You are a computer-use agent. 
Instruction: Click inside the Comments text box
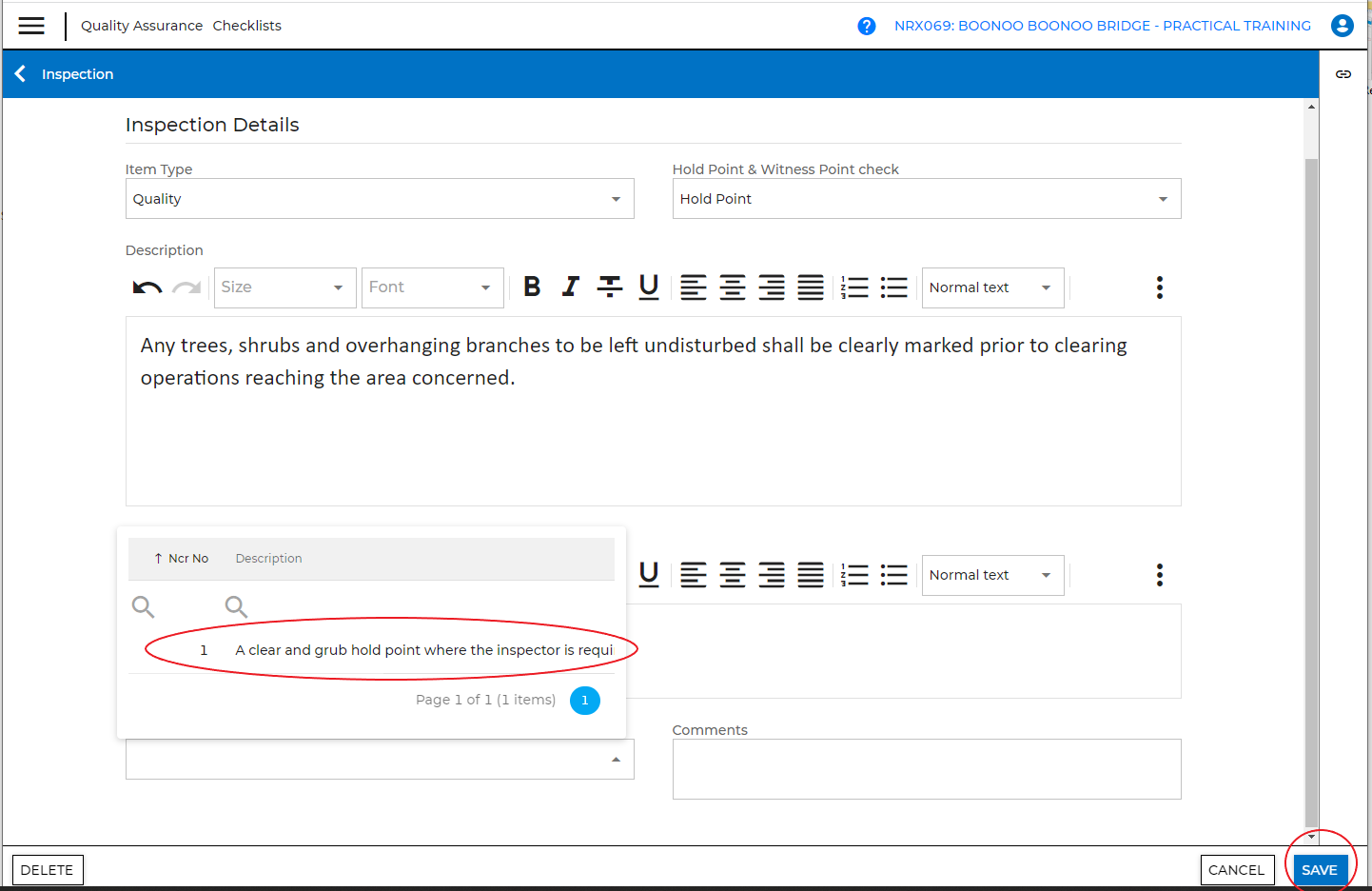click(926, 769)
